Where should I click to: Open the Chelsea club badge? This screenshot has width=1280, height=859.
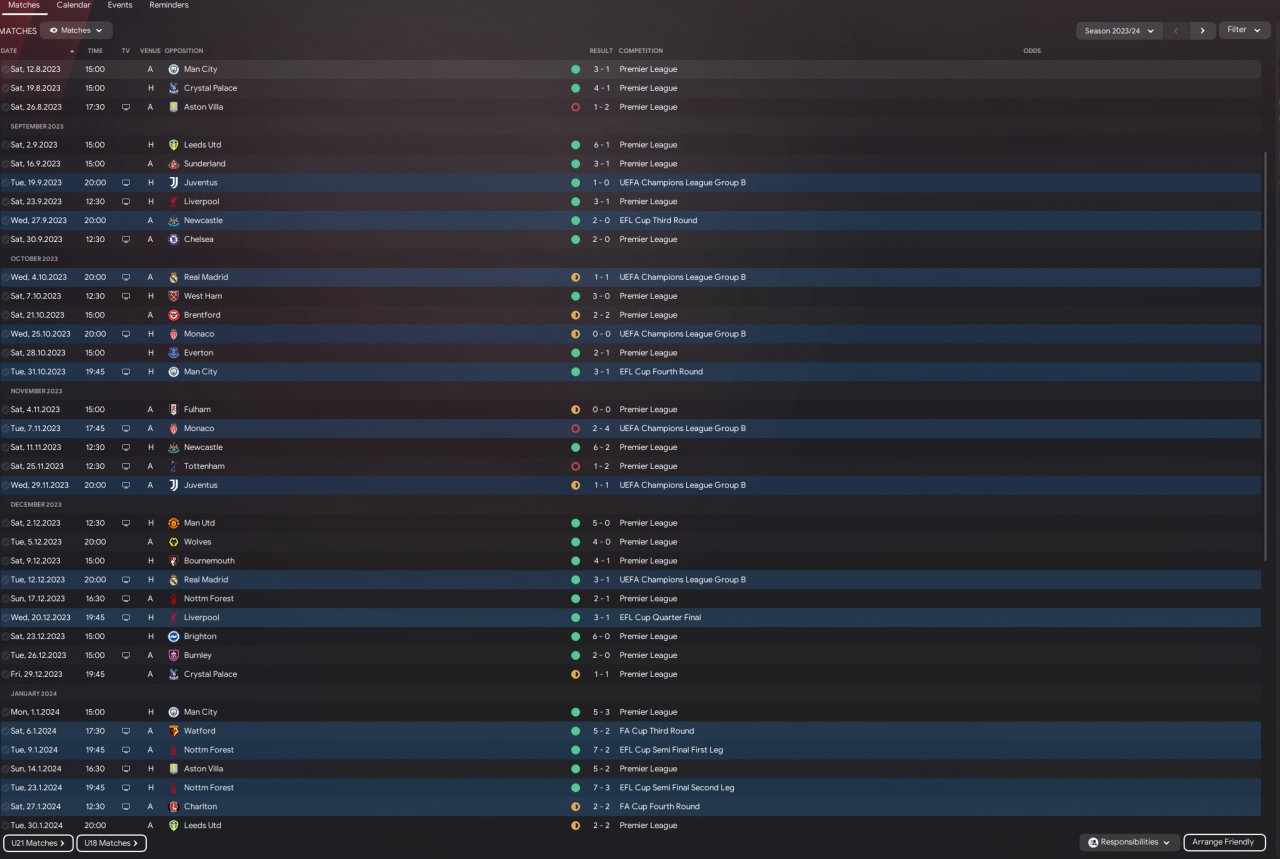(173, 240)
